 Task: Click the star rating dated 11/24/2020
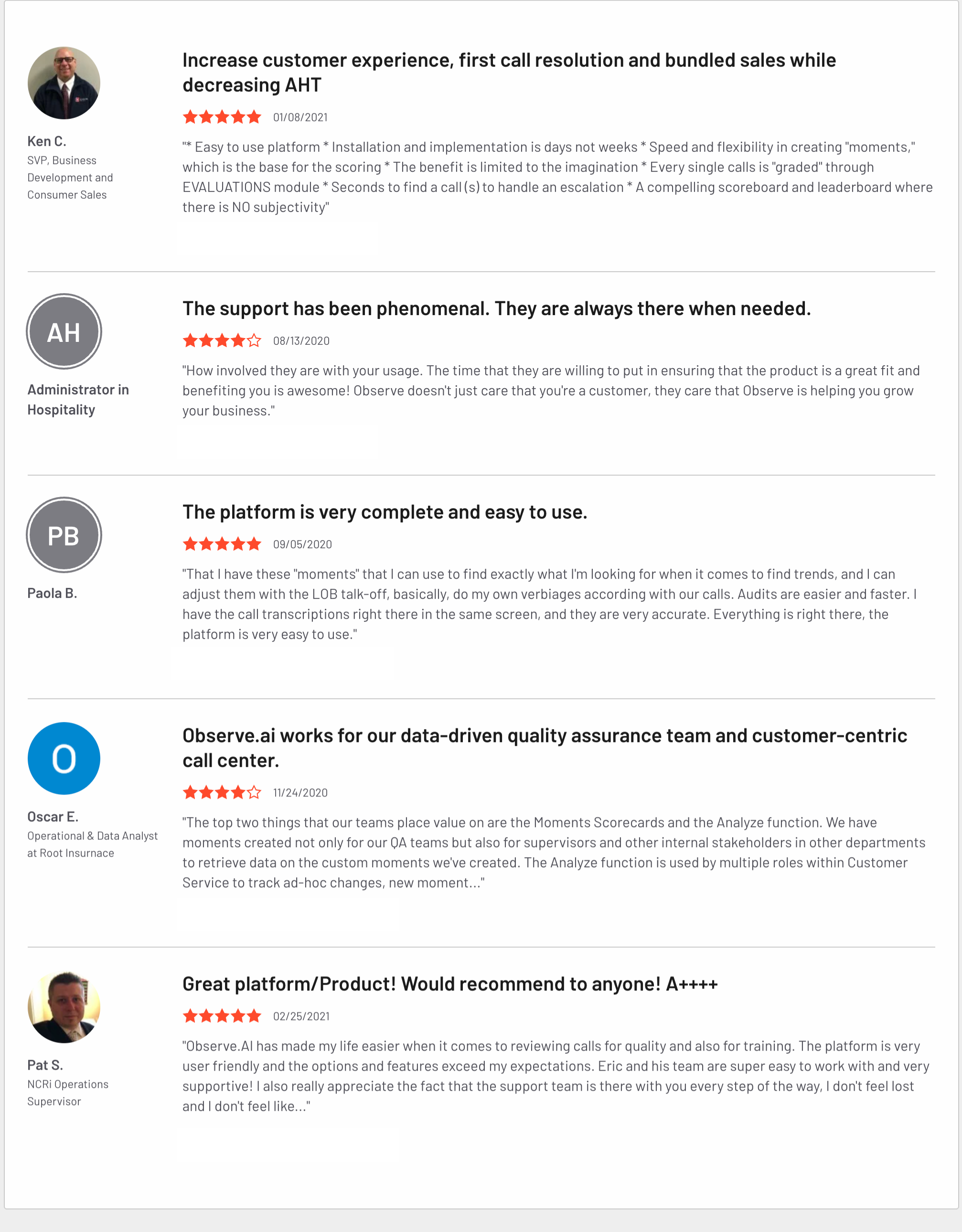coord(222,793)
